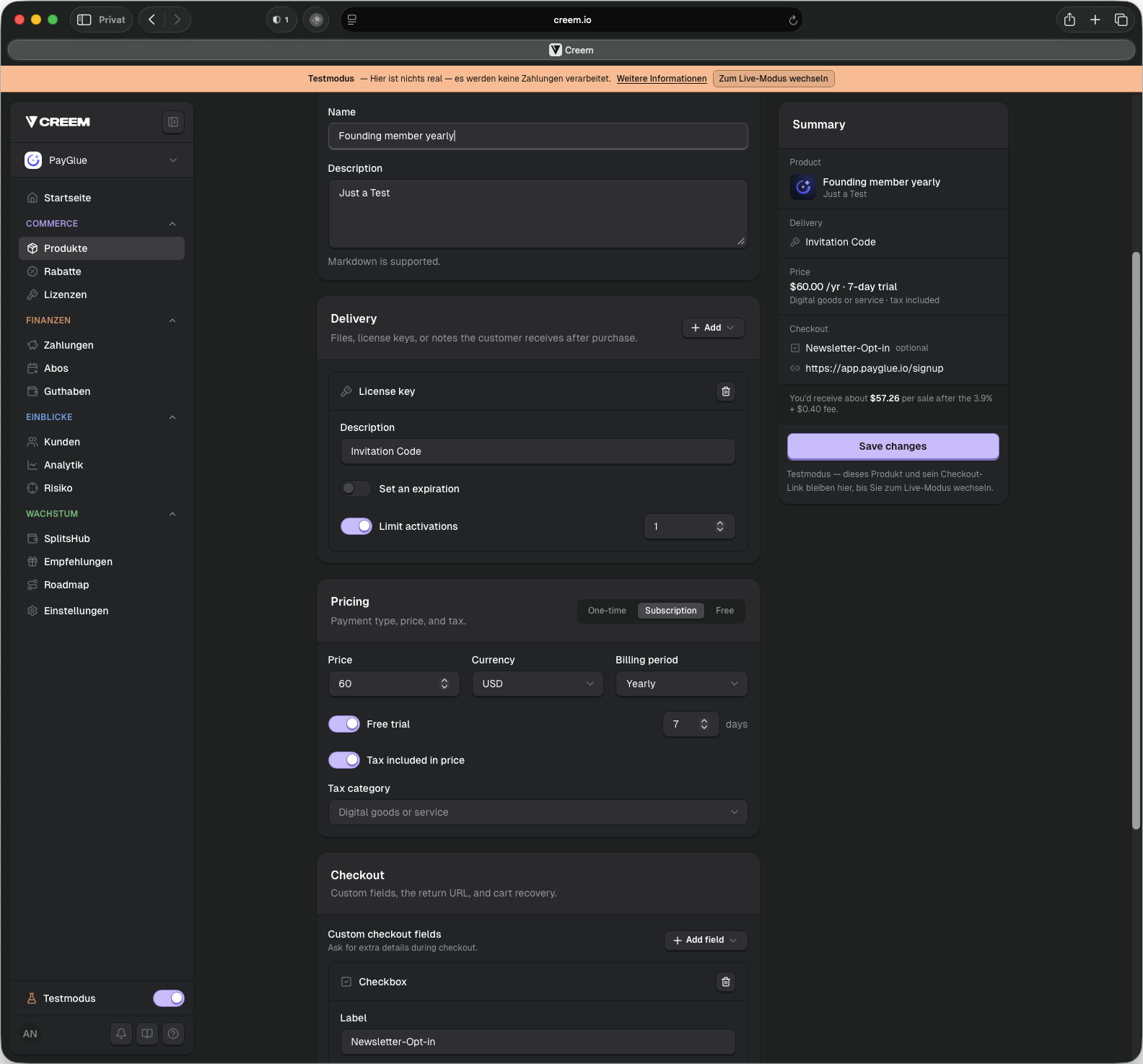Adjust the trial days stepper arrows
The image size is (1143, 1064).
pyautogui.click(x=704, y=724)
